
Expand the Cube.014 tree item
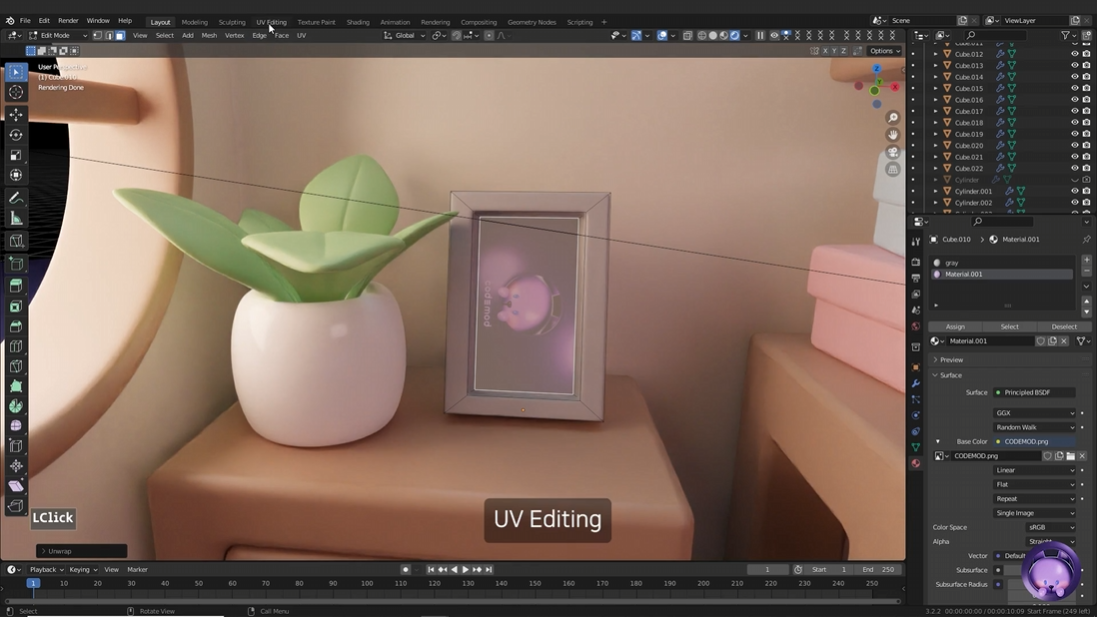click(x=935, y=77)
